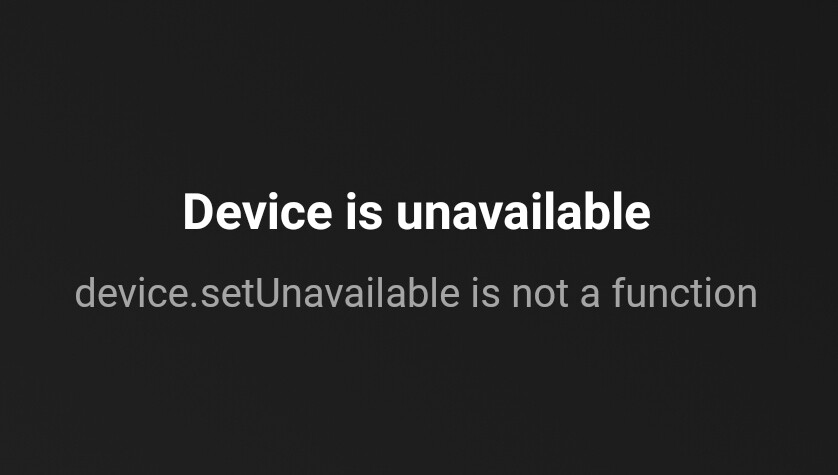Image resolution: width=838 pixels, height=475 pixels.
Task: Click the 'Device is unavailable' heading
Action: click(416, 212)
